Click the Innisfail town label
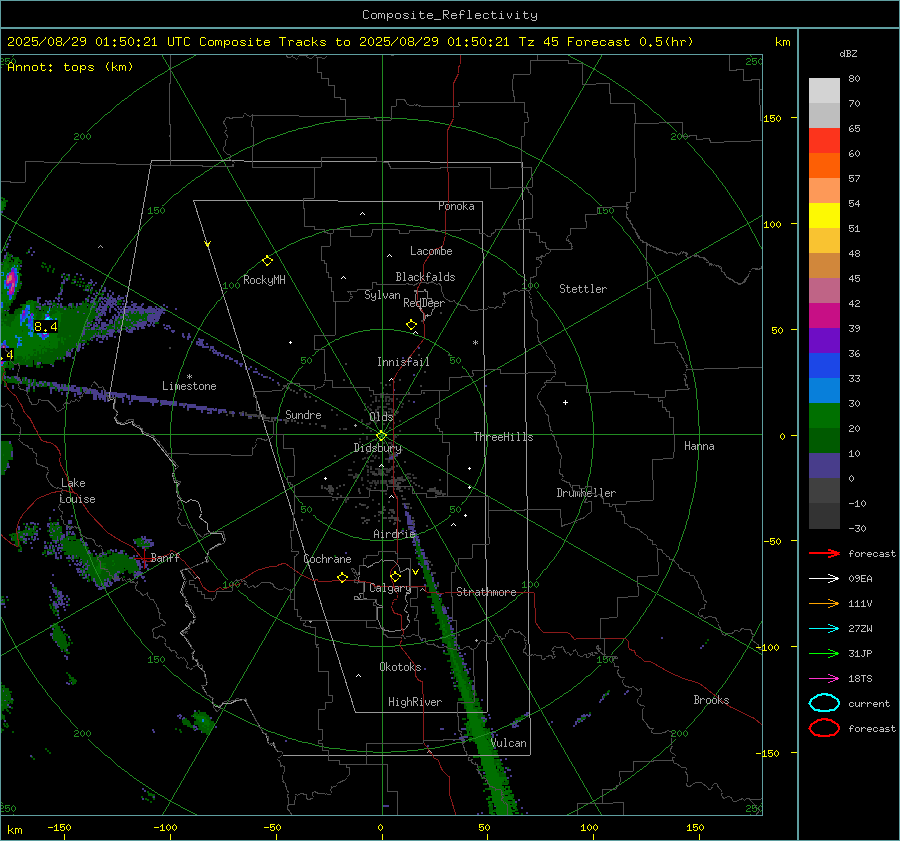The height and width of the screenshot is (841, 900). point(403,362)
